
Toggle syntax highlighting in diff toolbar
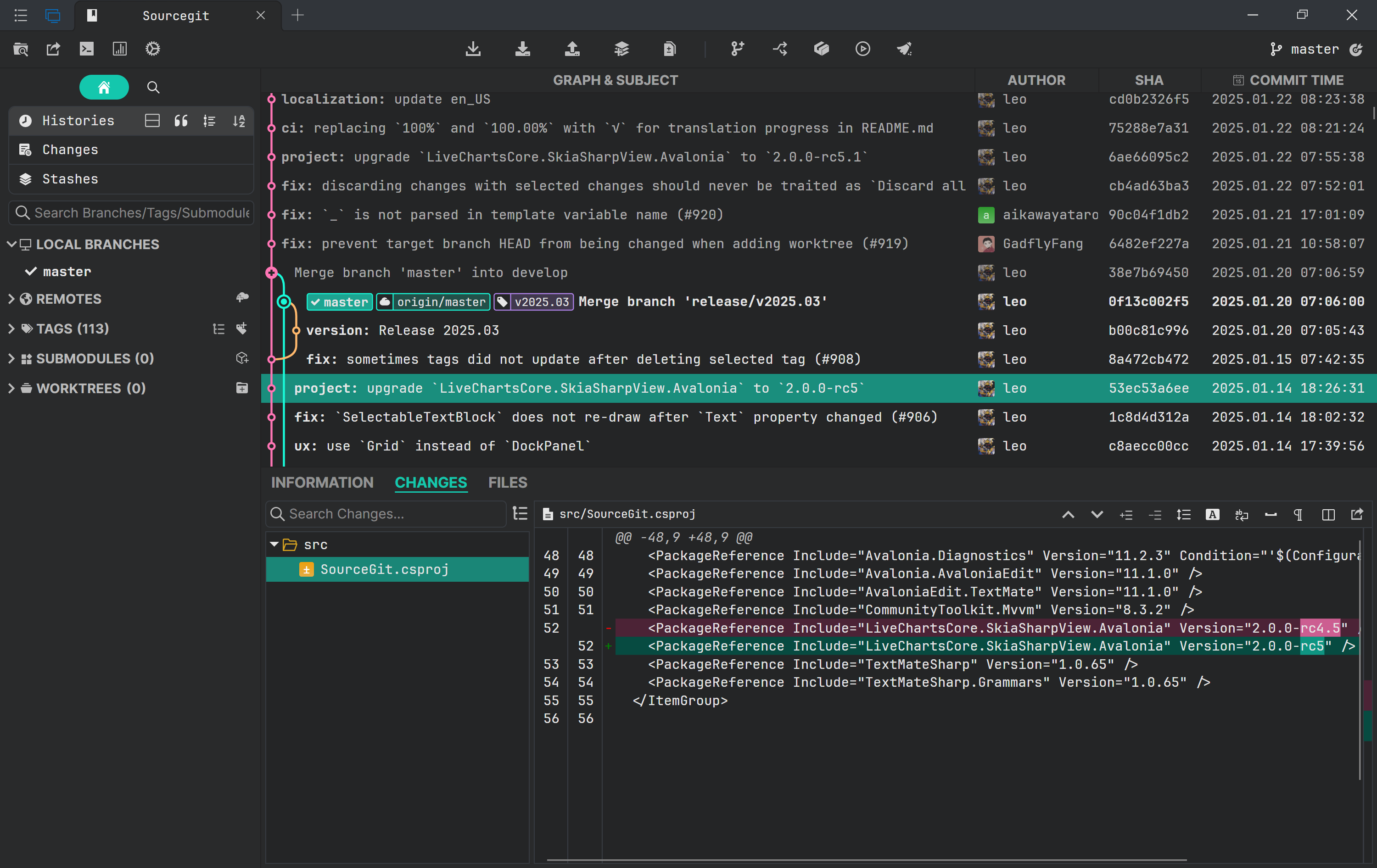click(x=1212, y=515)
